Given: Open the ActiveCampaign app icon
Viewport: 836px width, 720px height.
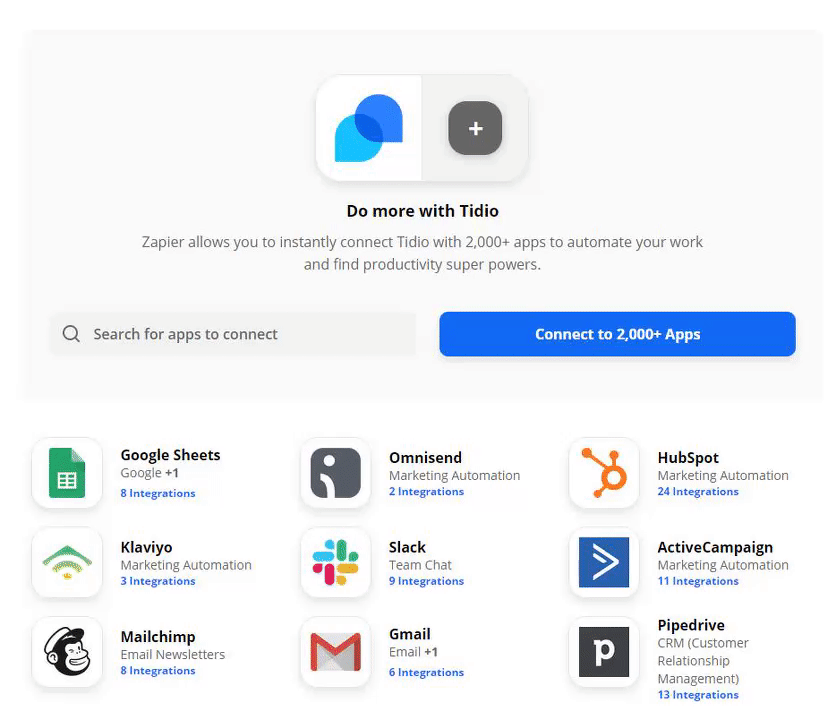Looking at the screenshot, I should [x=604, y=562].
